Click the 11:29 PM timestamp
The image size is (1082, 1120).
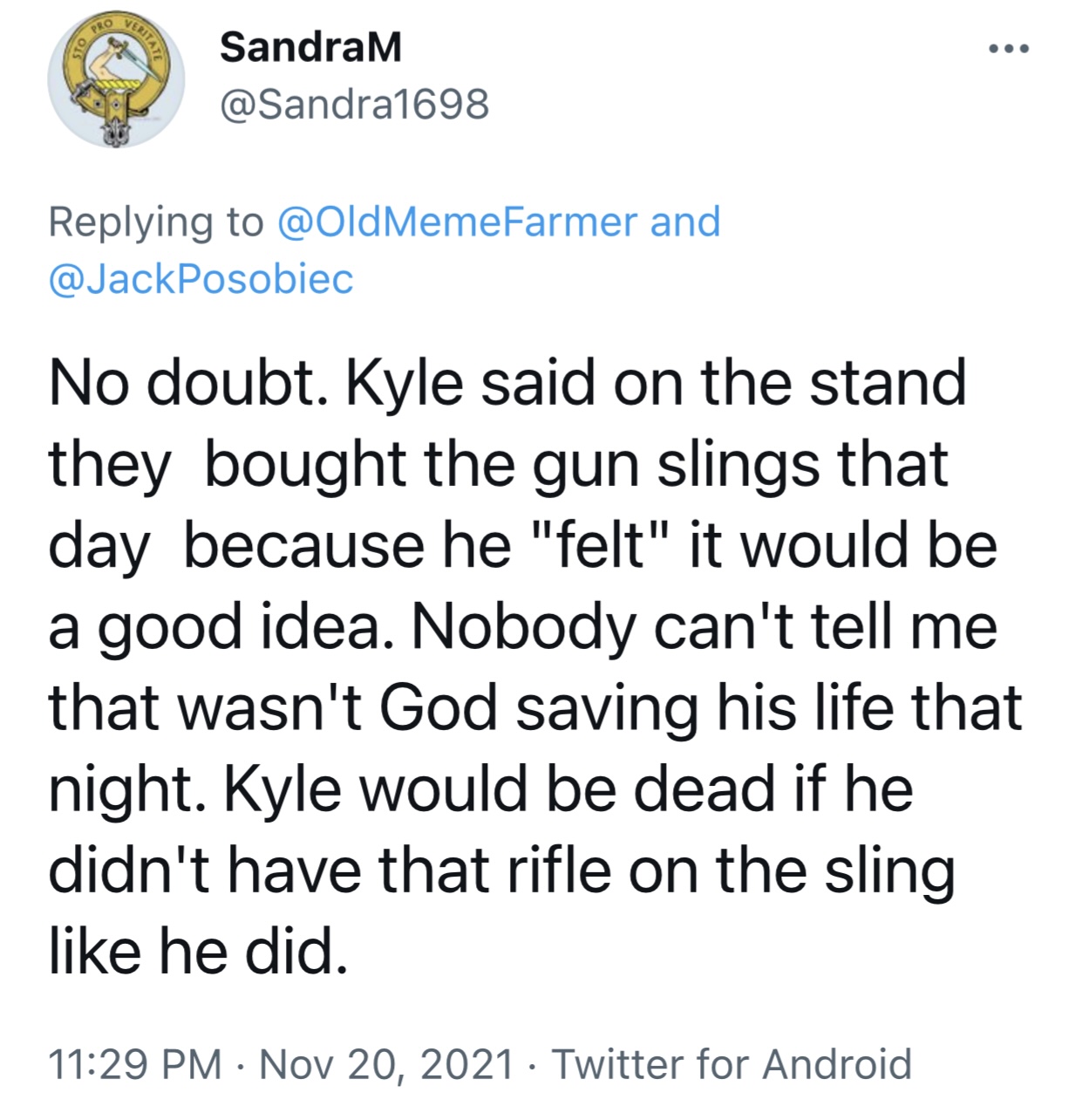point(135,1064)
